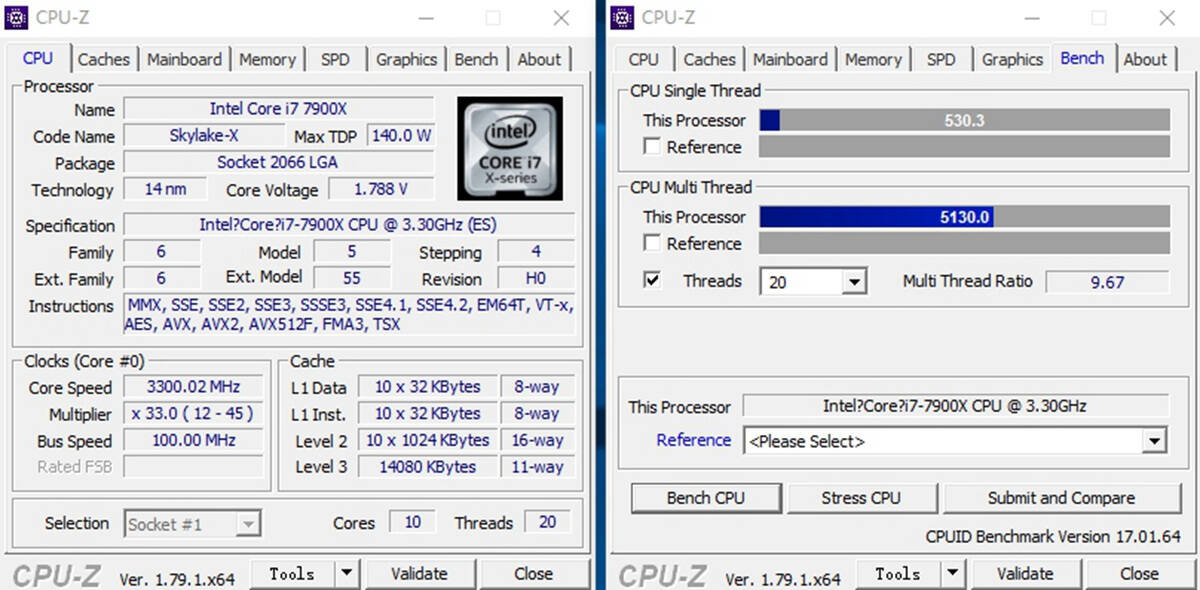
Task: Close the CPU tab window using its title bar X
Action: point(561,18)
